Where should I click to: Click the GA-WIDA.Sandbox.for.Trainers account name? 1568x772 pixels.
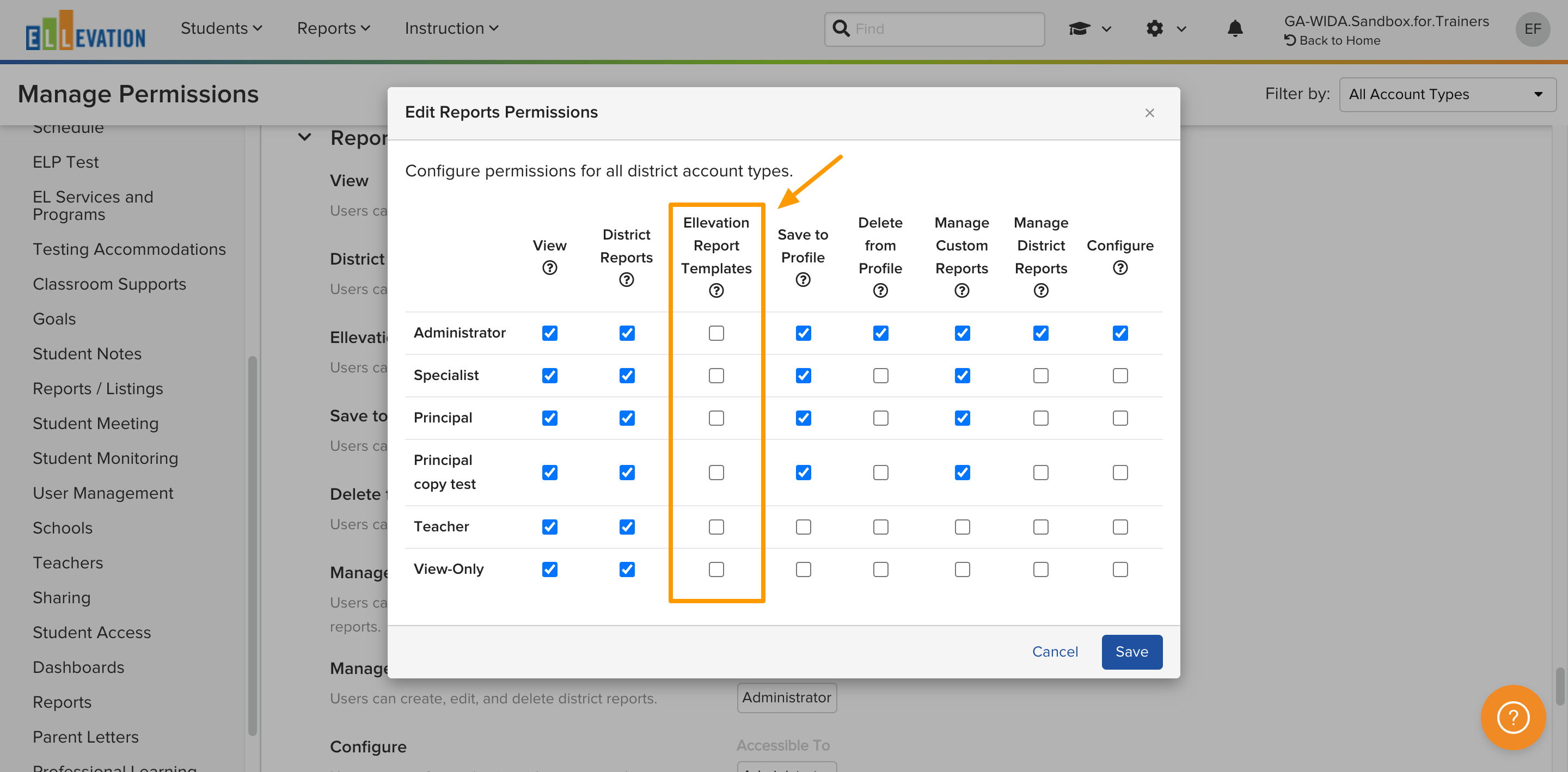[1386, 21]
